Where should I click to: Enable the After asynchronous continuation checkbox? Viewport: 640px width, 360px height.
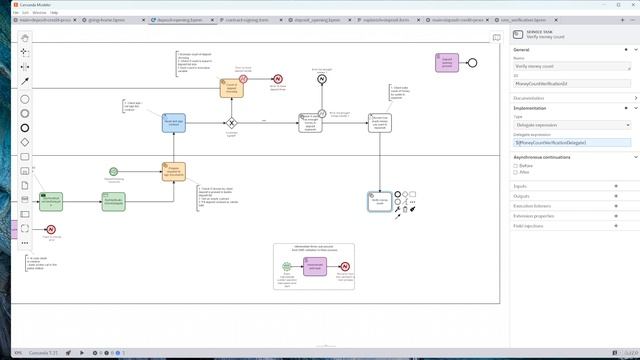point(516,172)
